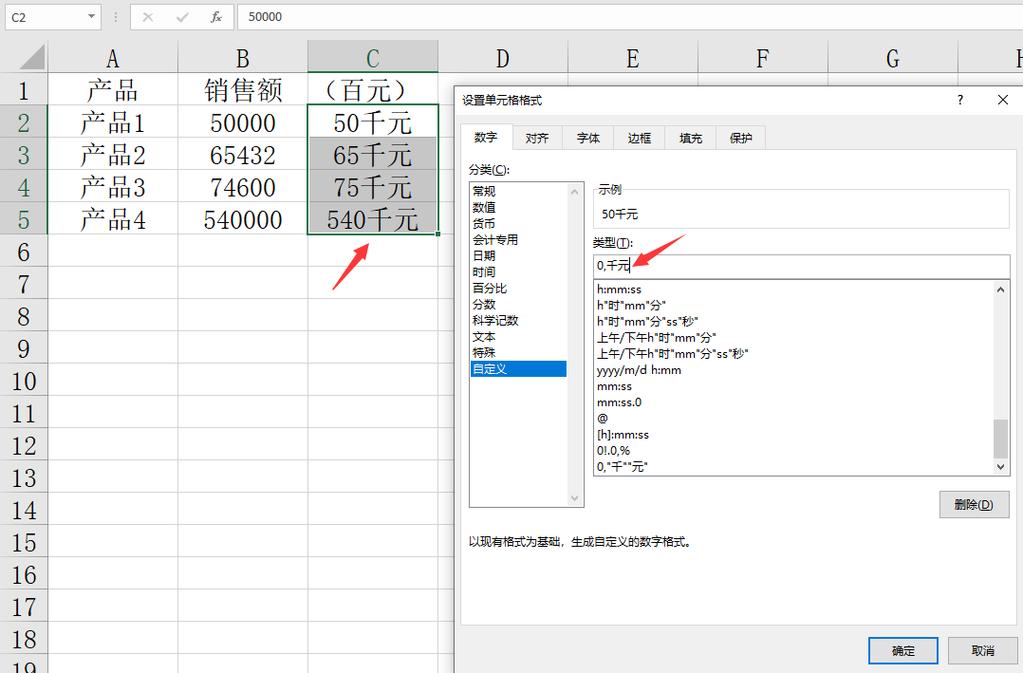This screenshot has height=673, width=1023.
Task: Select the yyyy/m/d h:mm format entry
Action: [x=640, y=370]
